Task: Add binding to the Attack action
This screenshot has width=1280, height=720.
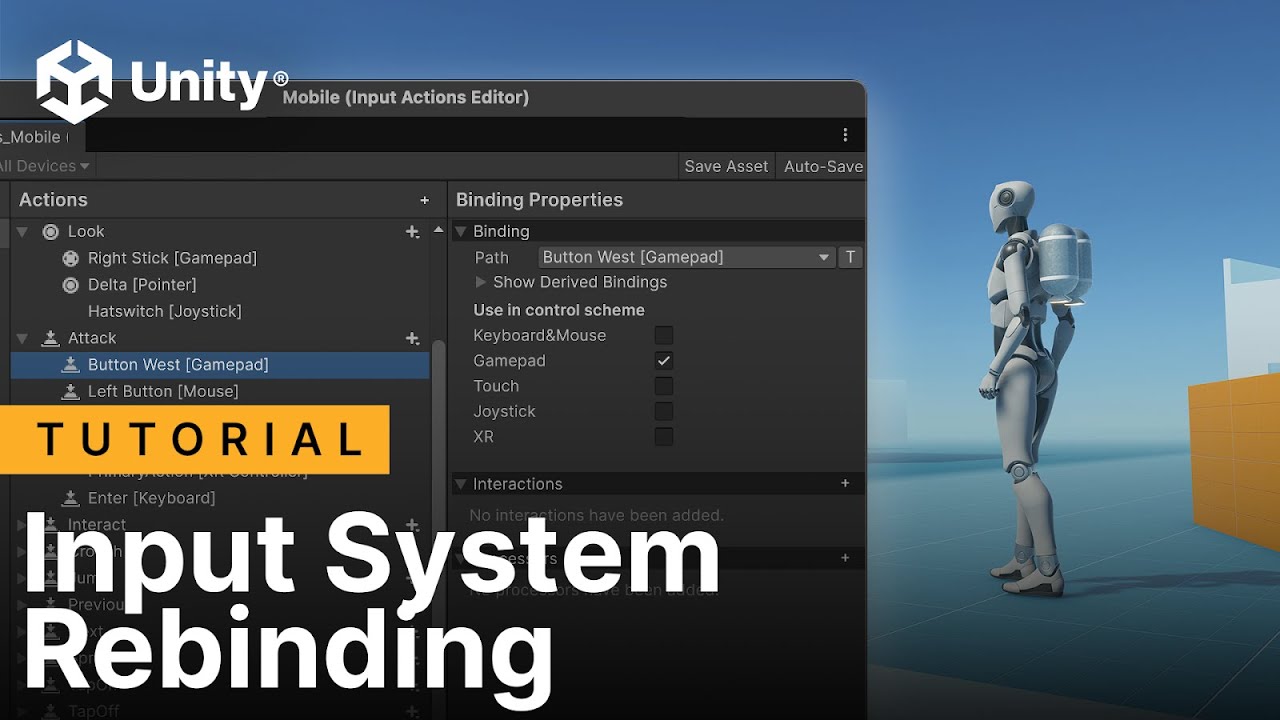Action: point(411,338)
